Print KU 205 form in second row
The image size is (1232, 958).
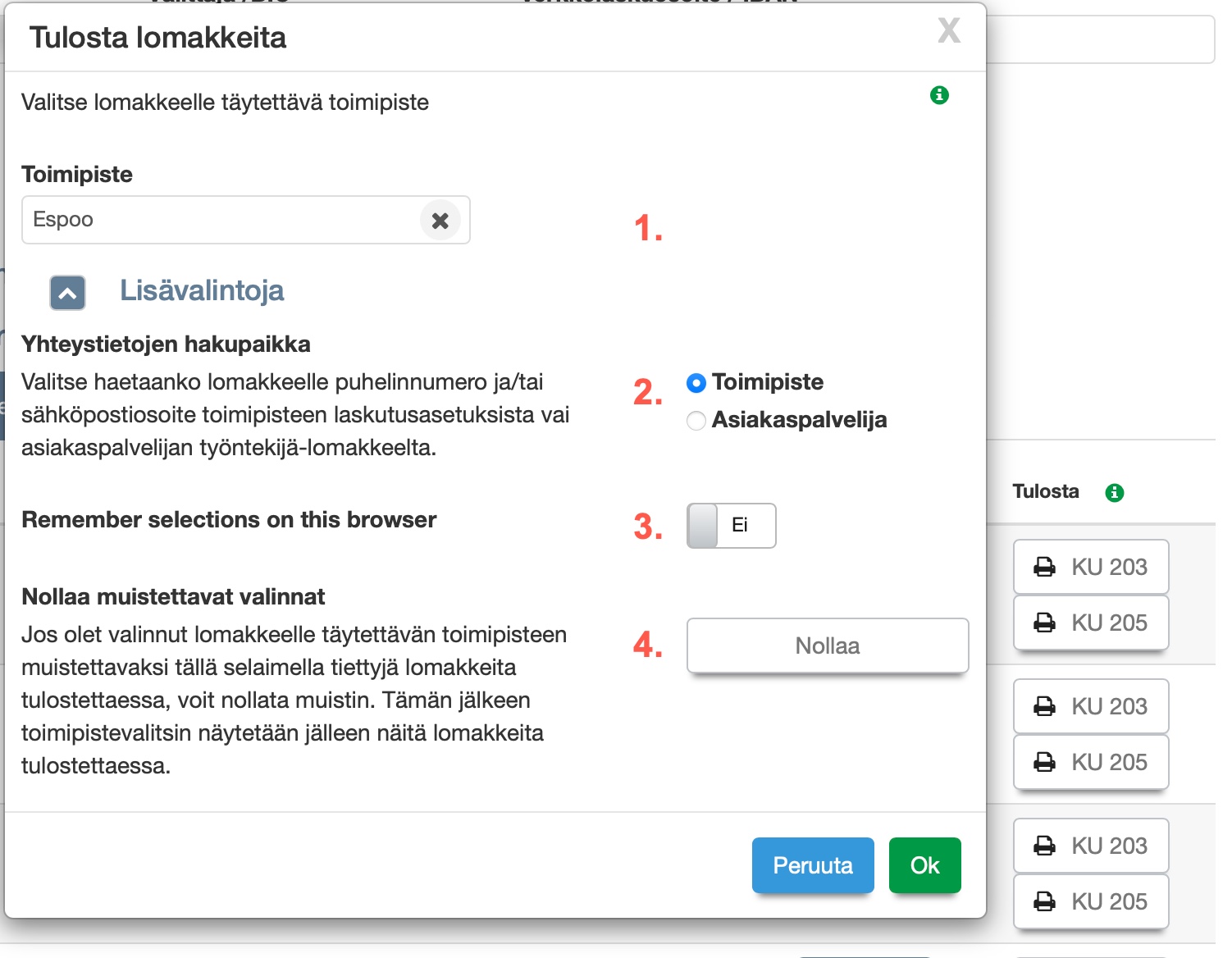coord(1090,762)
